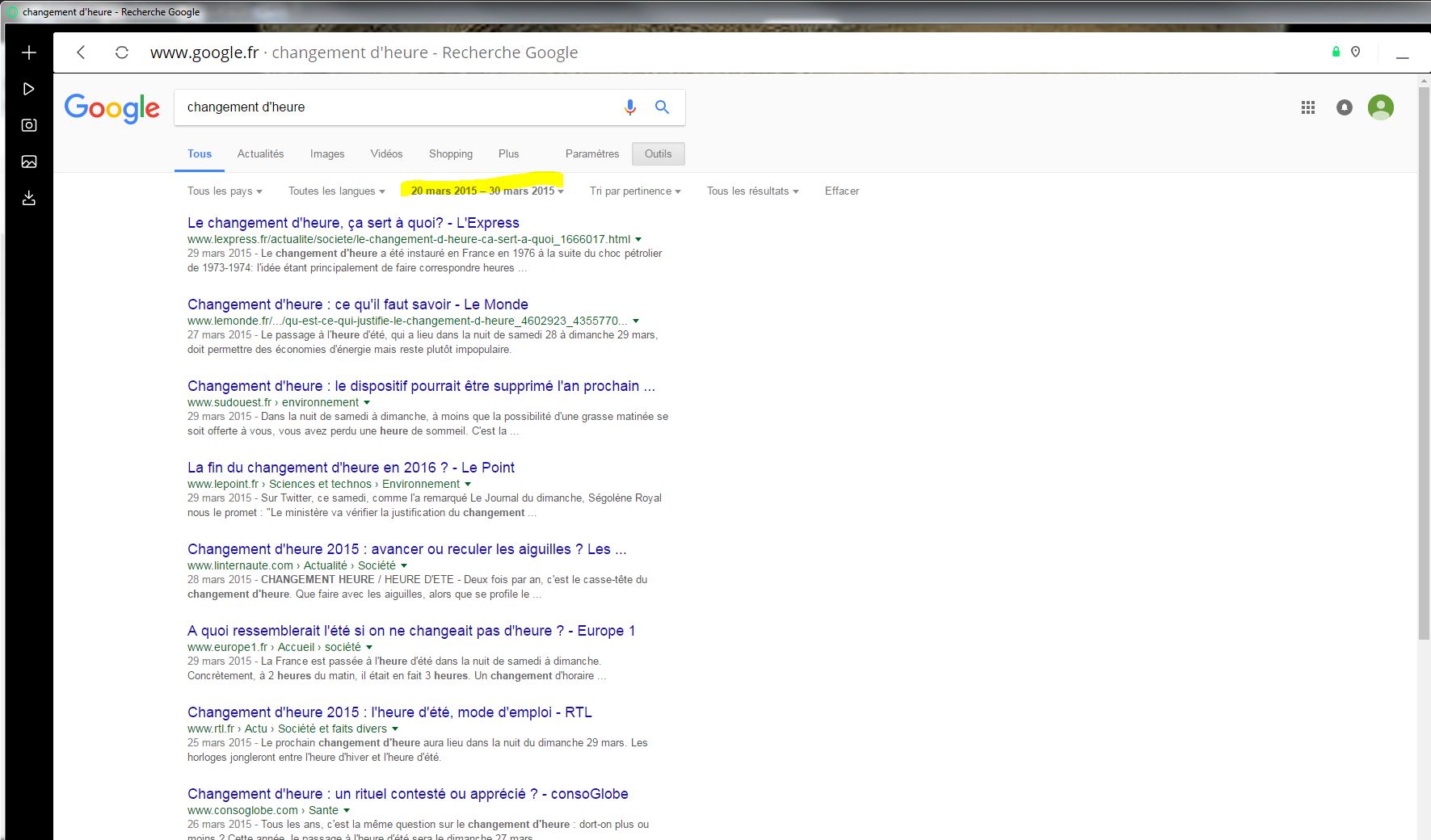The width and height of the screenshot is (1431, 840).
Task: Start voice search with microphone icon
Action: 630,107
